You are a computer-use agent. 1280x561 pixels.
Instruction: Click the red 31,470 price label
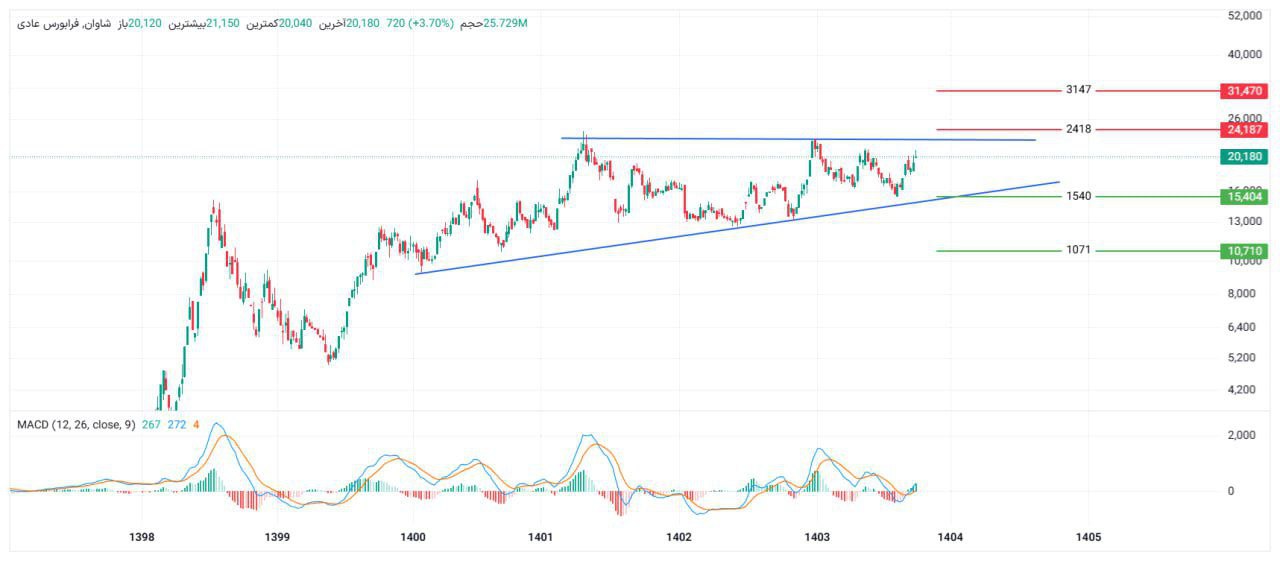tap(1245, 91)
